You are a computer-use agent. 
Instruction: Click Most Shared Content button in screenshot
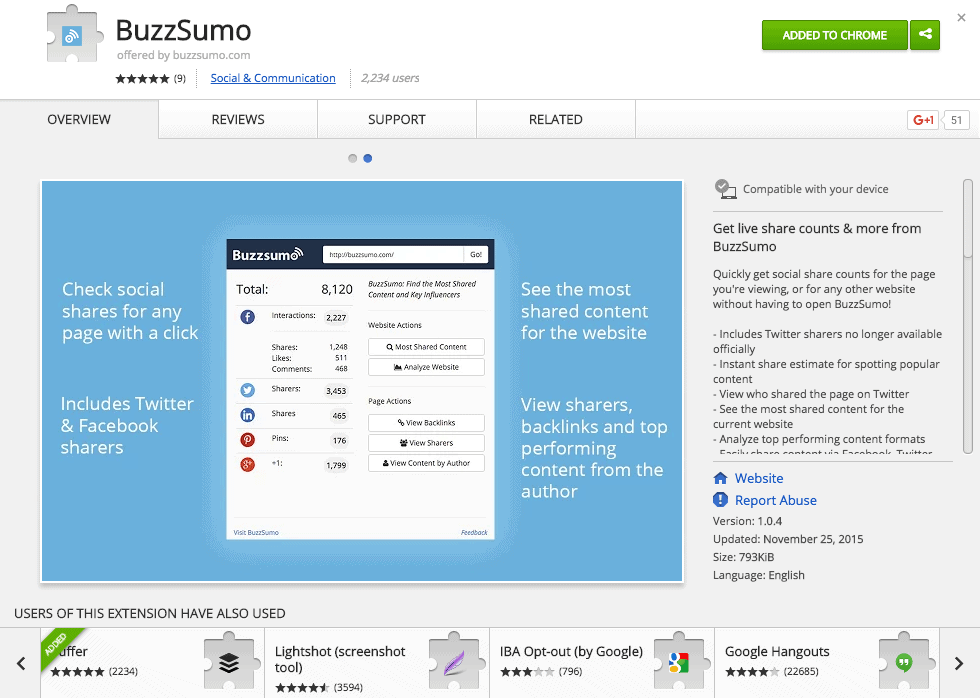click(426, 347)
